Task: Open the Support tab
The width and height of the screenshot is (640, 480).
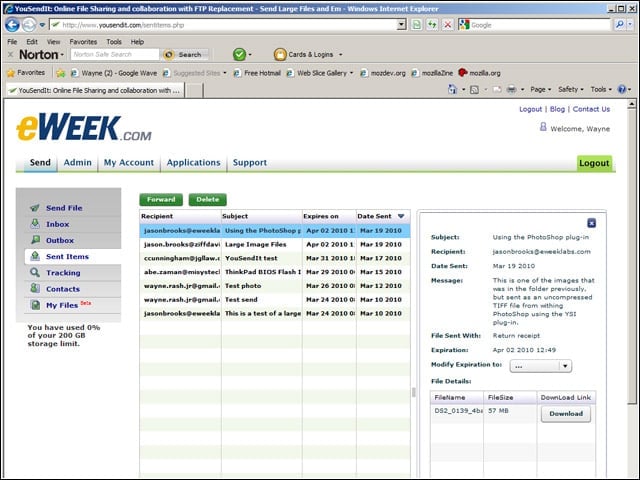Action: coord(250,162)
